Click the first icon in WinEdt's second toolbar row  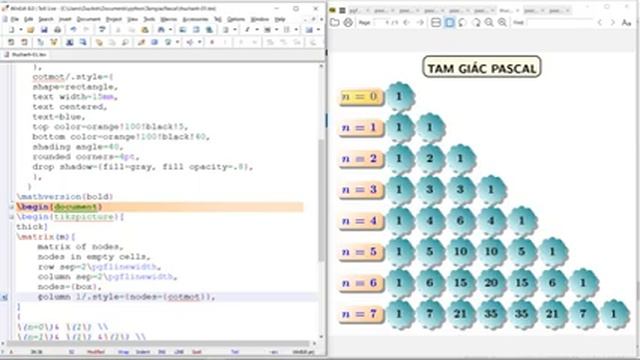coord(11,42)
